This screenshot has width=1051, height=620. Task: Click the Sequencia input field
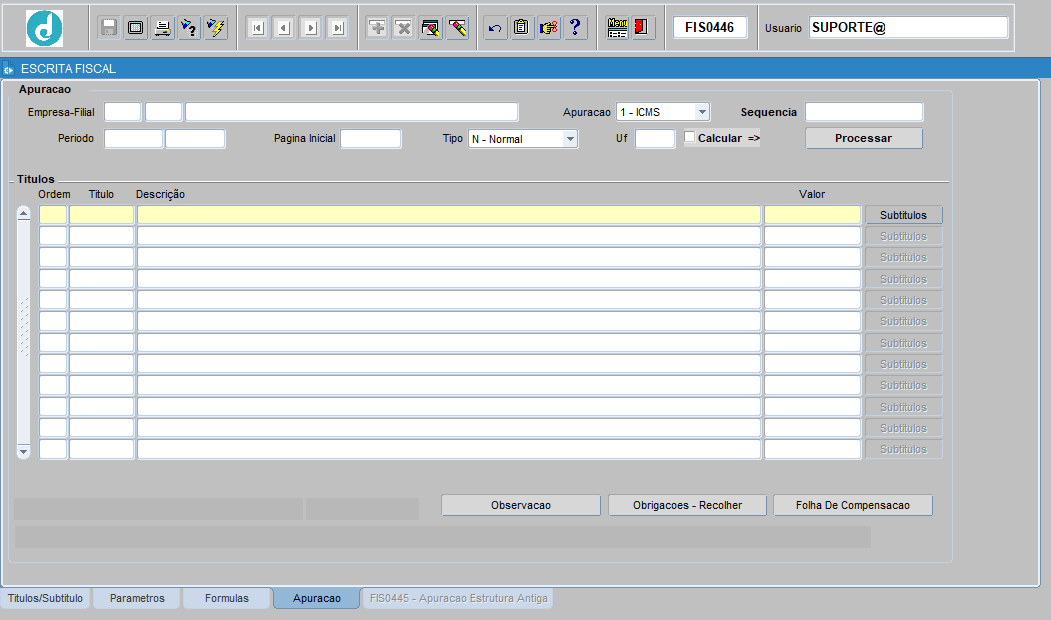click(x=864, y=112)
